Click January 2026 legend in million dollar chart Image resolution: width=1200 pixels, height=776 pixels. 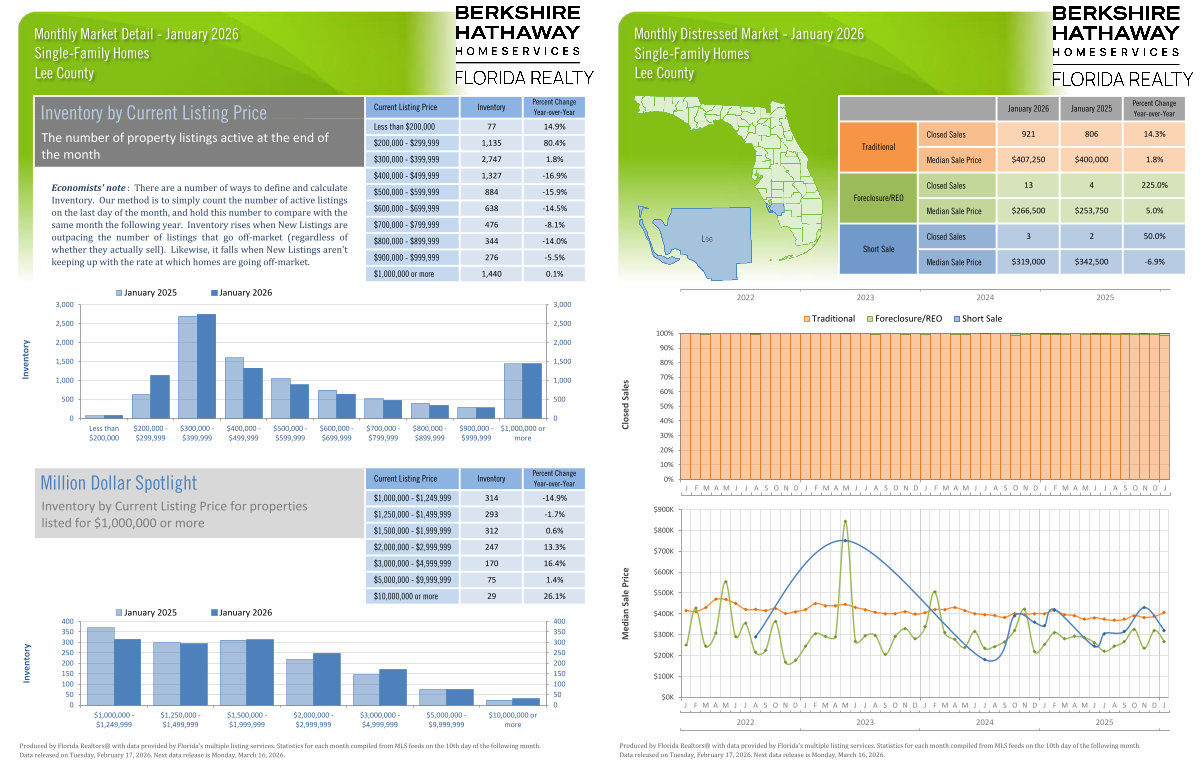pos(214,612)
